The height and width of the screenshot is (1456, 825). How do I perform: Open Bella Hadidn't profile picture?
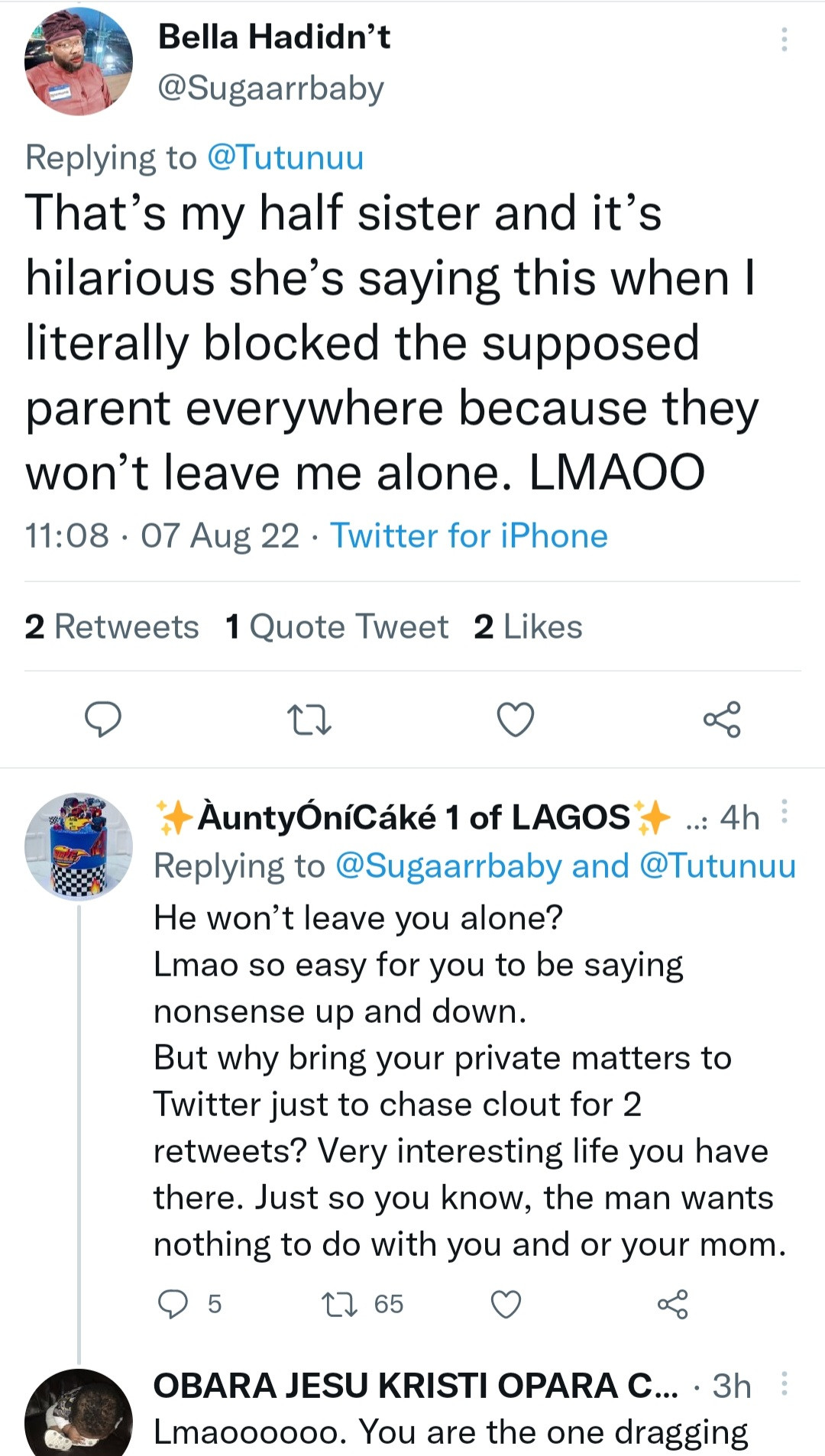pos(79,62)
